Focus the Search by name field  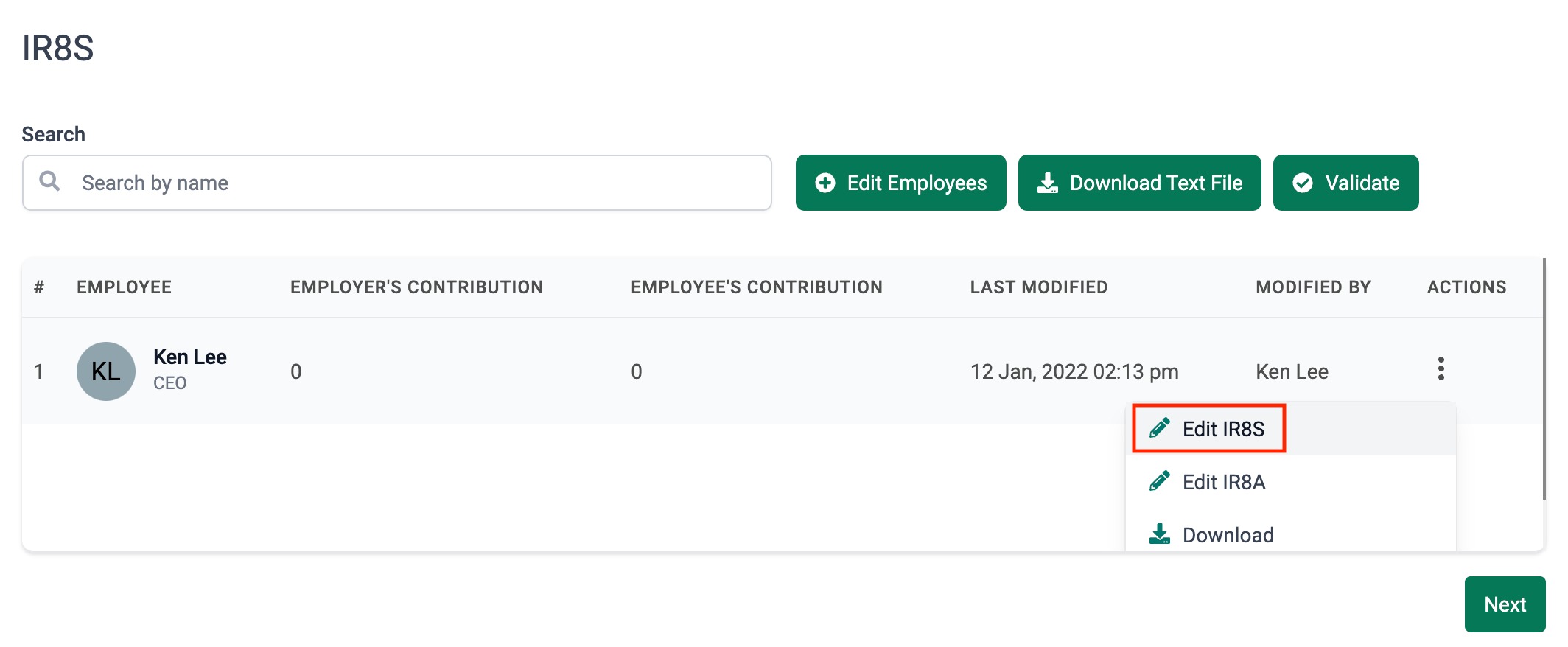[397, 183]
